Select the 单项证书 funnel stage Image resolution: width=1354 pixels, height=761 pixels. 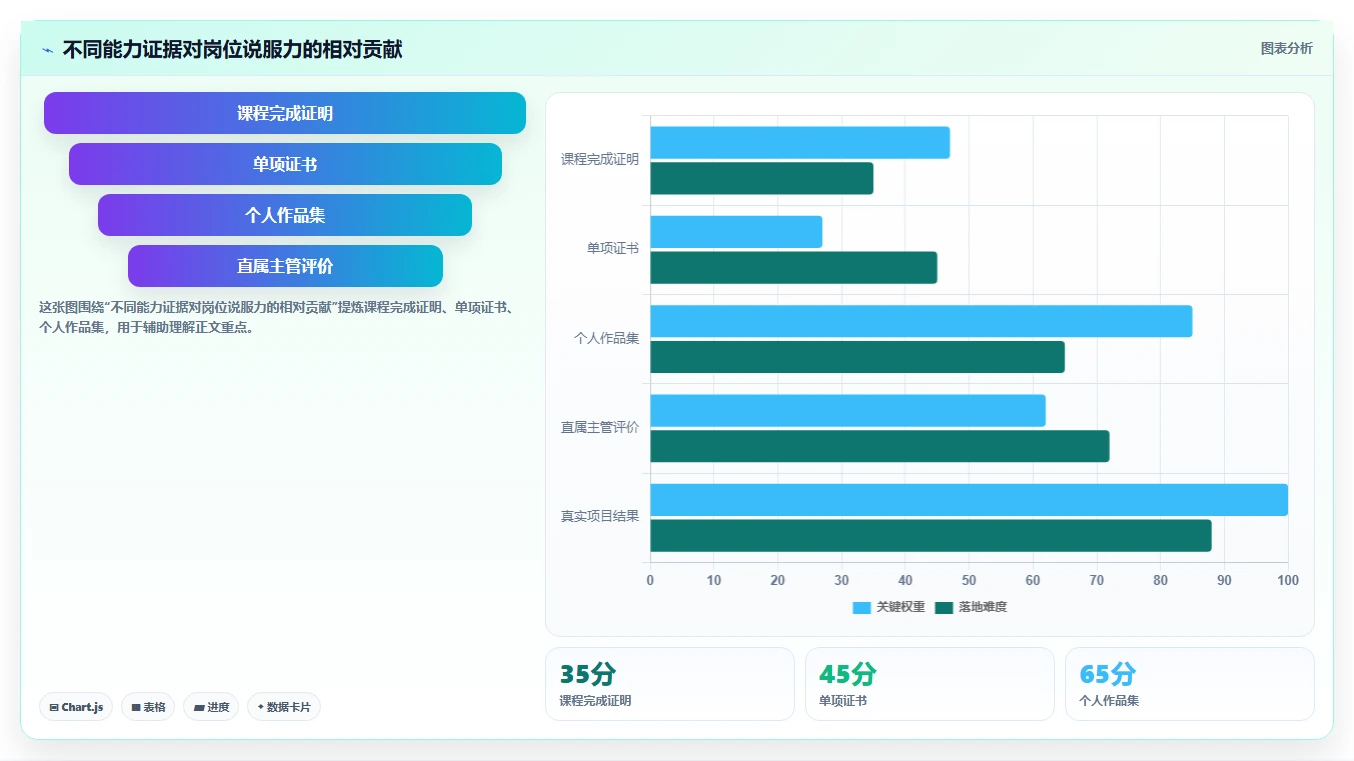coord(285,164)
